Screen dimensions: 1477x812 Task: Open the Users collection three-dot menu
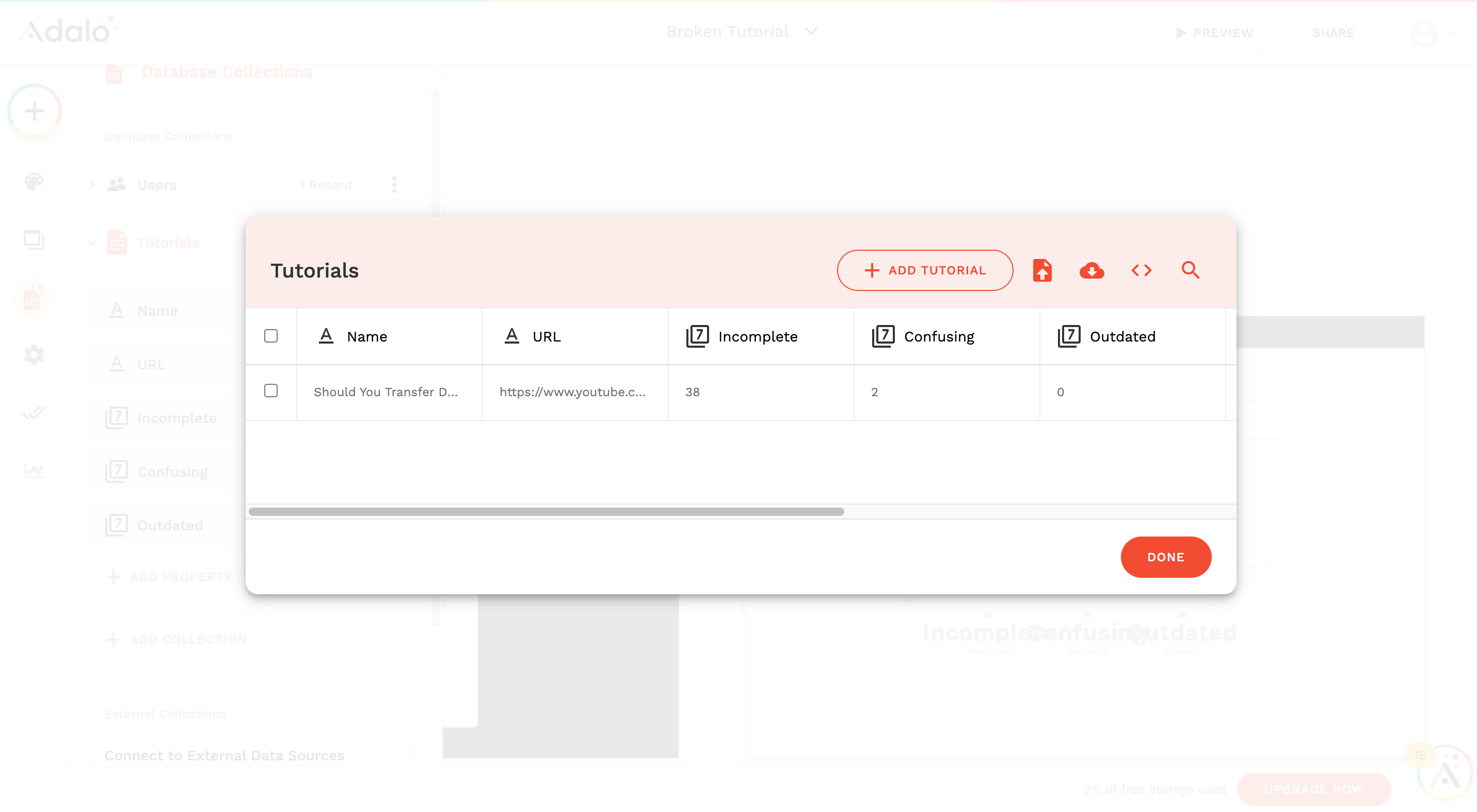pyautogui.click(x=393, y=185)
